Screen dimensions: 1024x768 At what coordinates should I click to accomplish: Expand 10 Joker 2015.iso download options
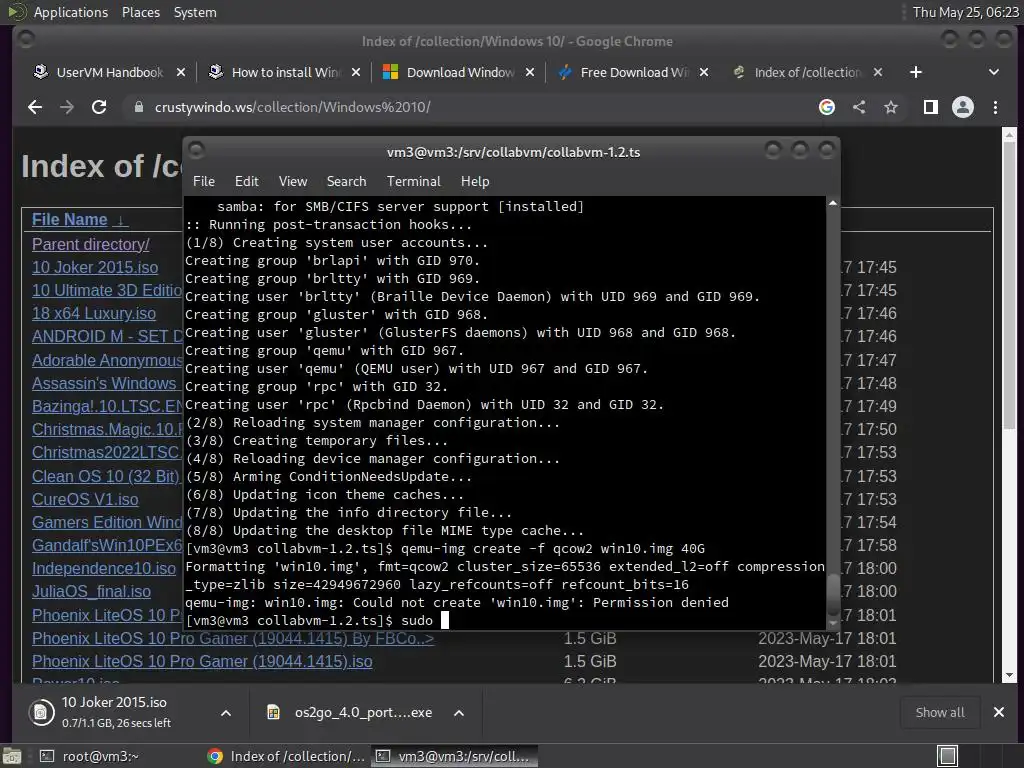(x=225, y=713)
